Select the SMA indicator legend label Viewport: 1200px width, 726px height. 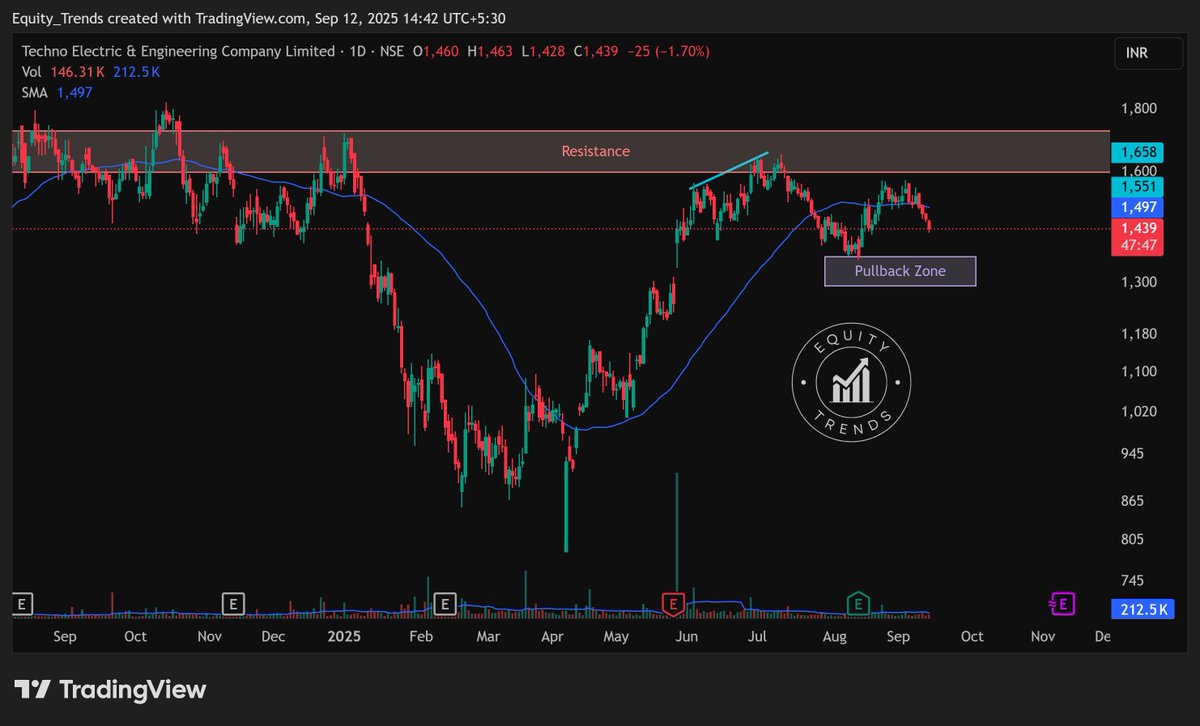click(36, 92)
